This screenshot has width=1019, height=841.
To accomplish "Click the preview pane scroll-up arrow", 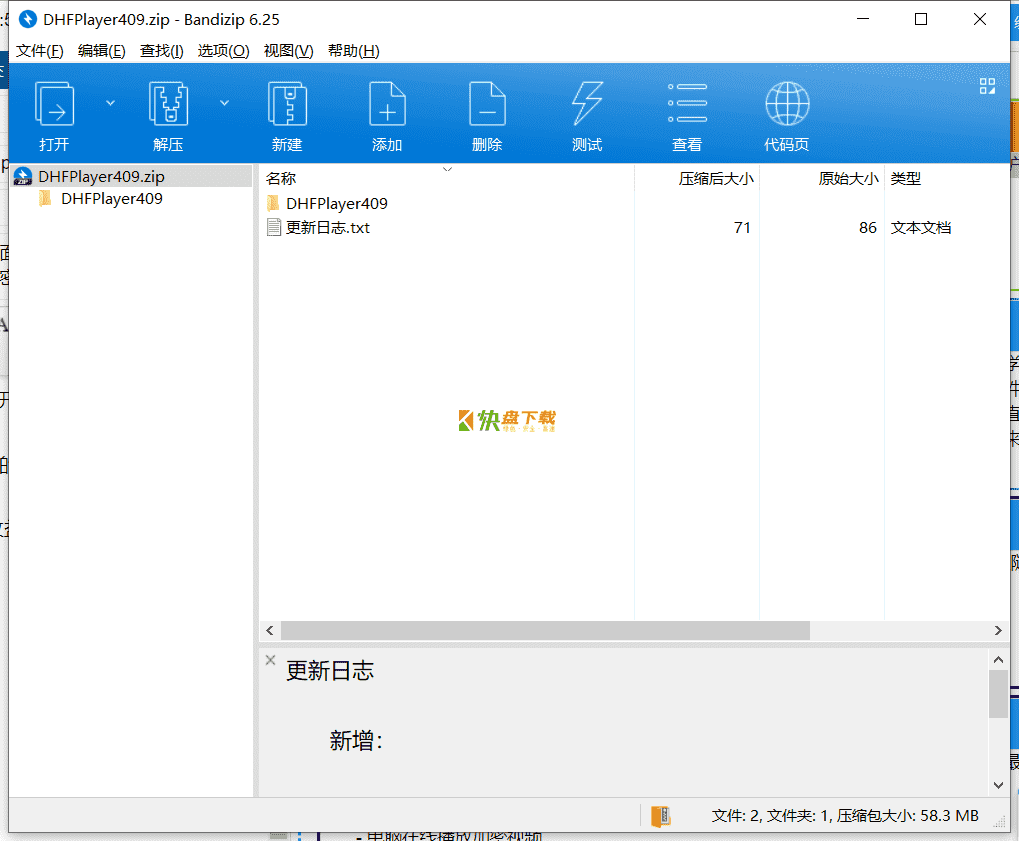I will pos(998,660).
